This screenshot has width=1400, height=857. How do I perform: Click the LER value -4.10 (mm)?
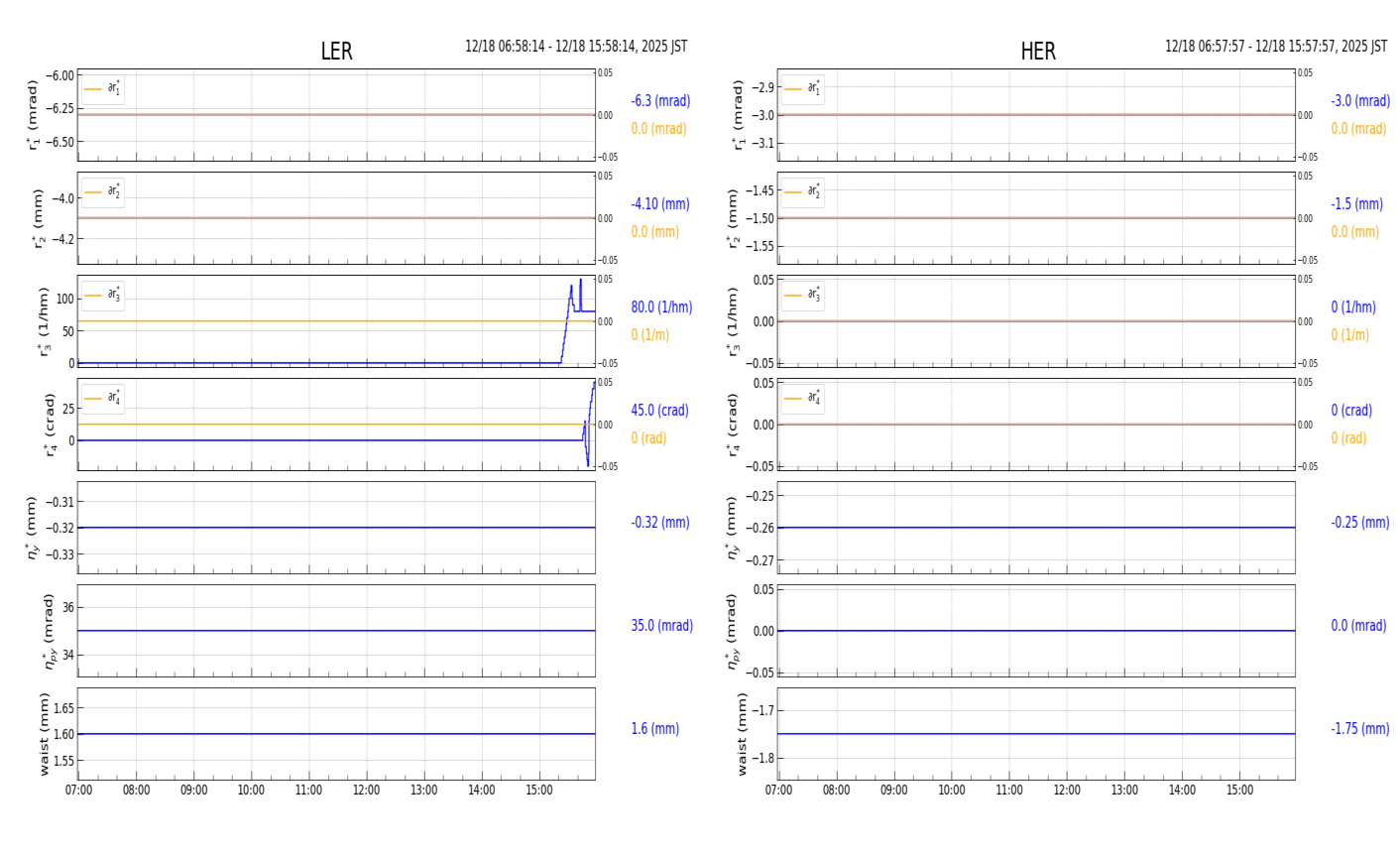pos(660,204)
